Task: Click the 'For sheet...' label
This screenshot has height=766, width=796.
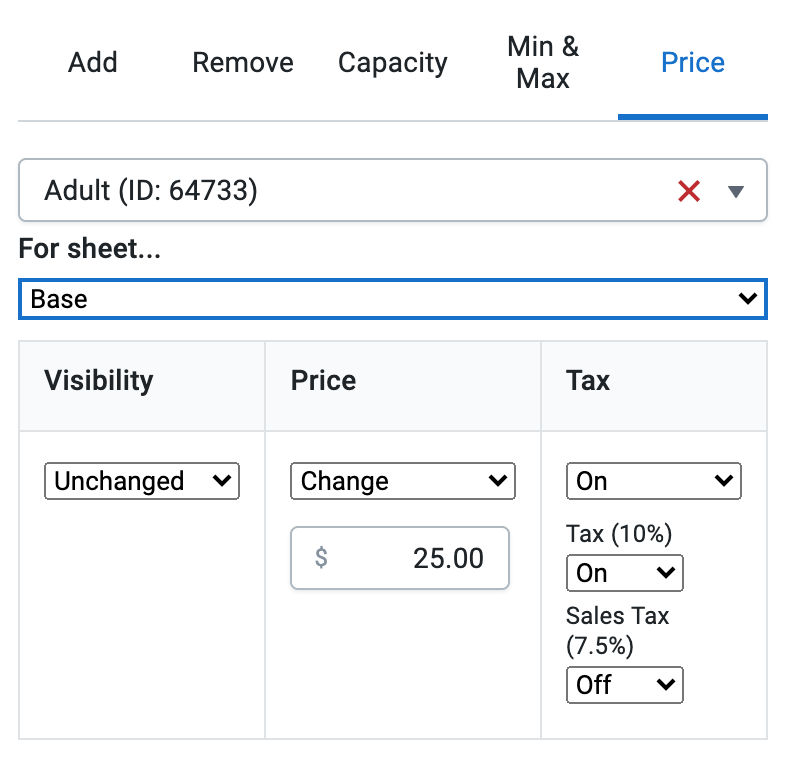Action: [89, 249]
